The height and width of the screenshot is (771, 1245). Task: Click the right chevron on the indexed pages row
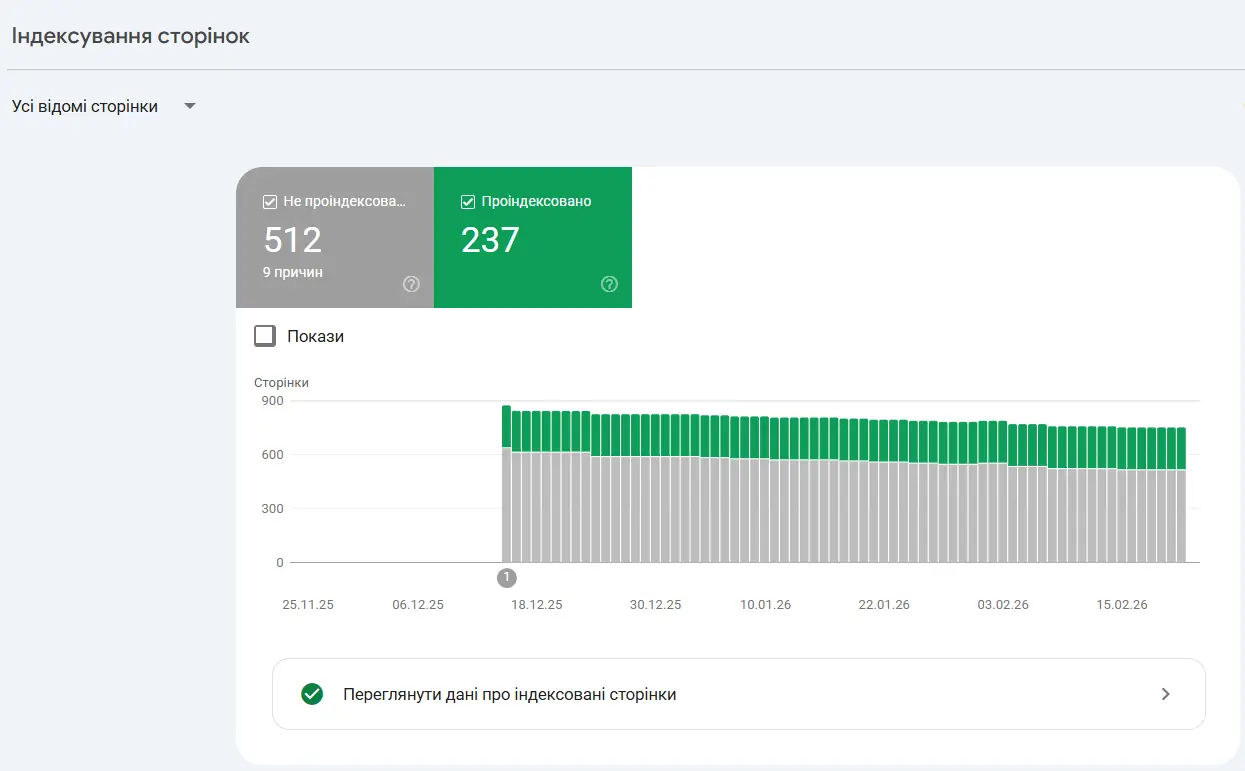click(x=1164, y=694)
